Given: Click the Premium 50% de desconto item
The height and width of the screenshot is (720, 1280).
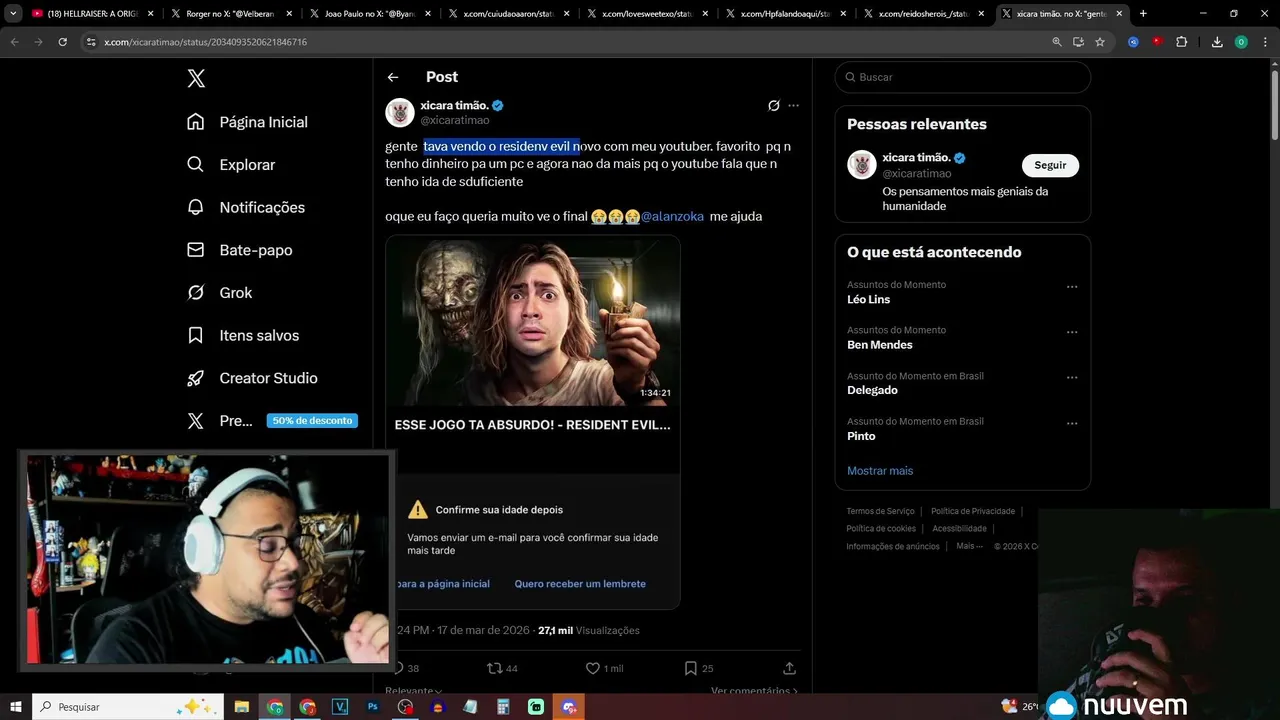Looking at the screenshot, I should coord(272,421).
